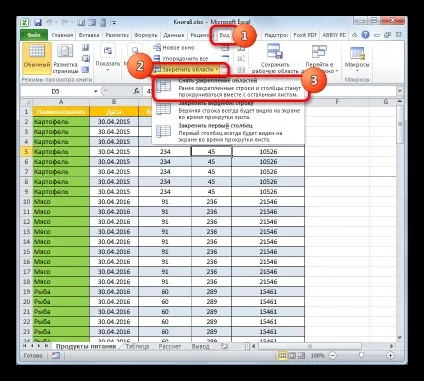Choose Закрепить первый столбец option
This screenshot has width=424, height=381.
[229, 132]
